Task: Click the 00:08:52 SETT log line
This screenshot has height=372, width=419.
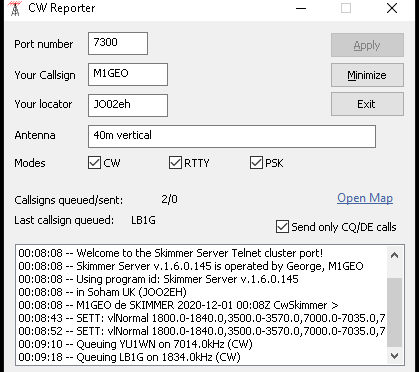Action: pyautogui.click(x=202, y=331)
